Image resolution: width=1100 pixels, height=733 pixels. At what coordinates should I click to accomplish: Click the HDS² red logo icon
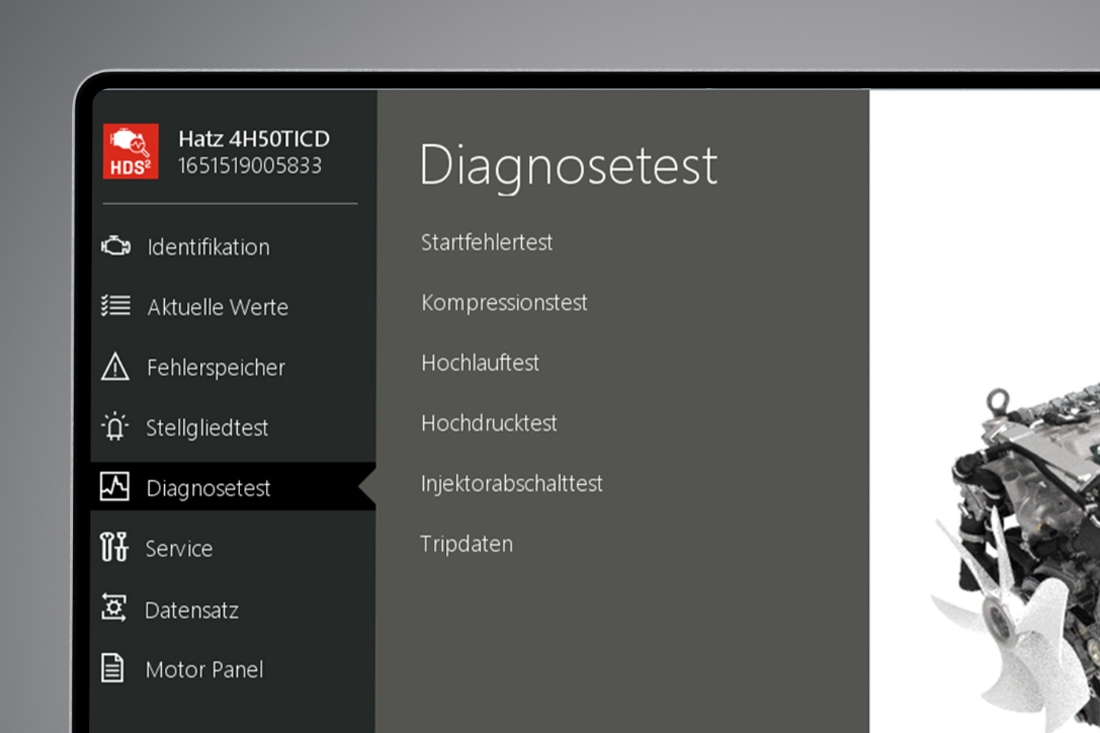click(131, 151)
